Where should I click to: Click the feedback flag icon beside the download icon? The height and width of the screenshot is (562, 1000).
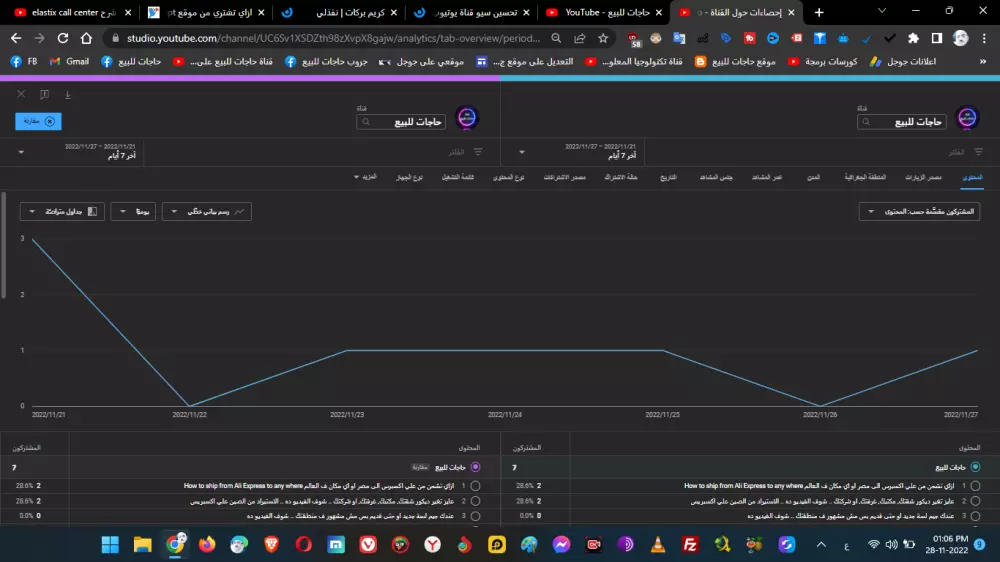(x=44, y=94)
